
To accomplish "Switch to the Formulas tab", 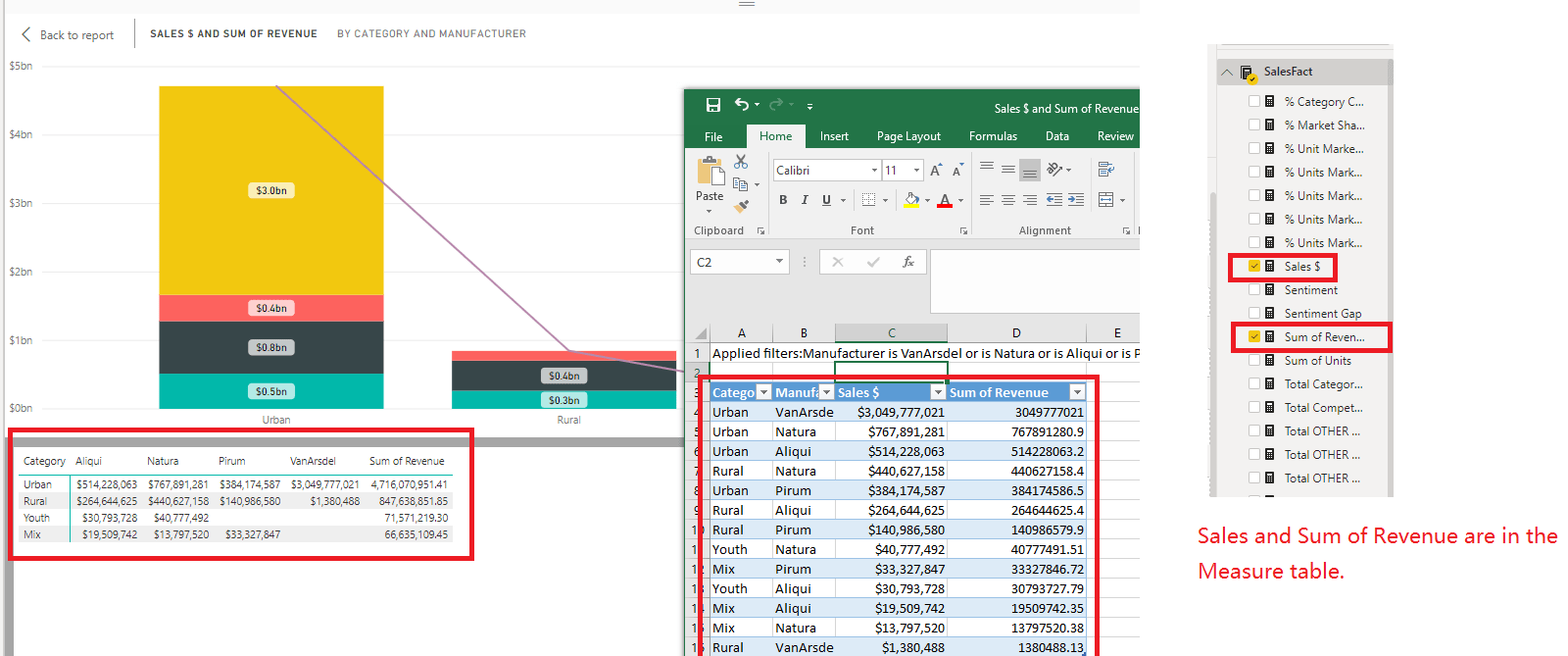I will (x=993, y=136).
